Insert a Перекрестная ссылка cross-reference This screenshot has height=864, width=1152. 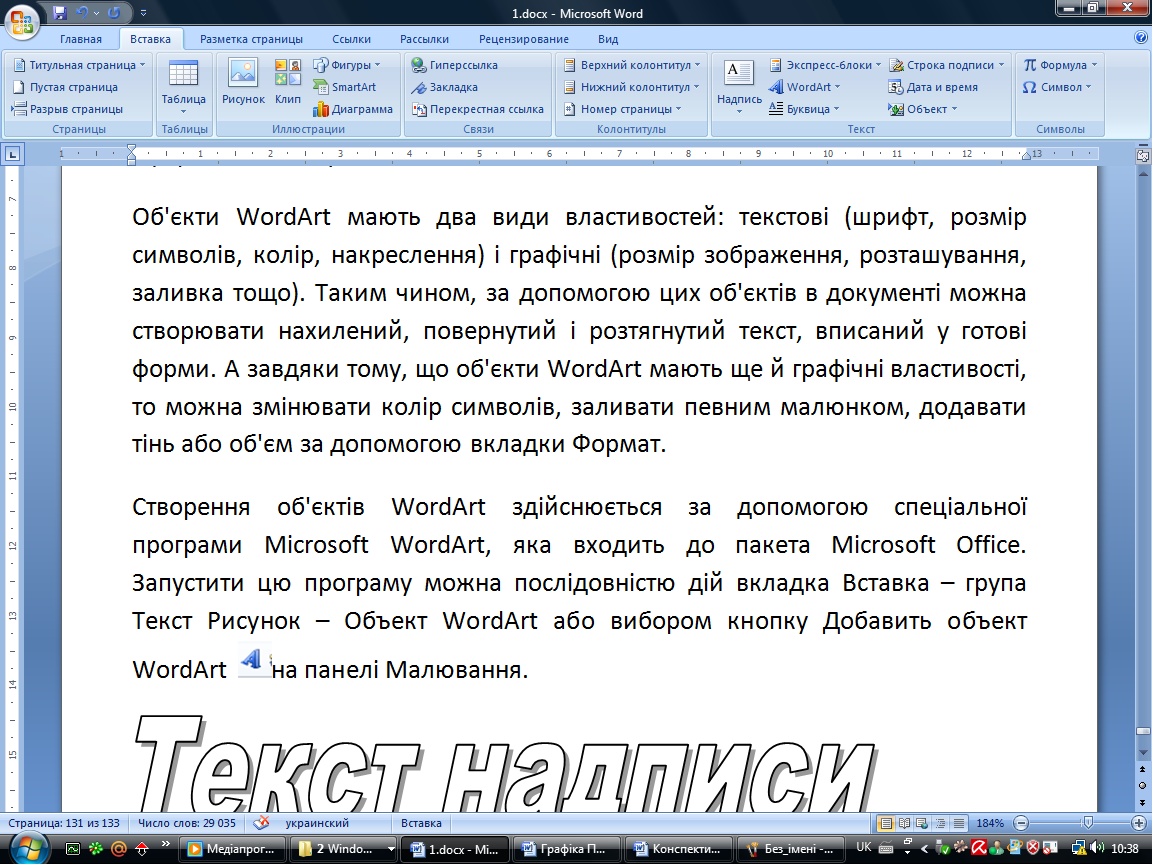[x=478, y=109]
